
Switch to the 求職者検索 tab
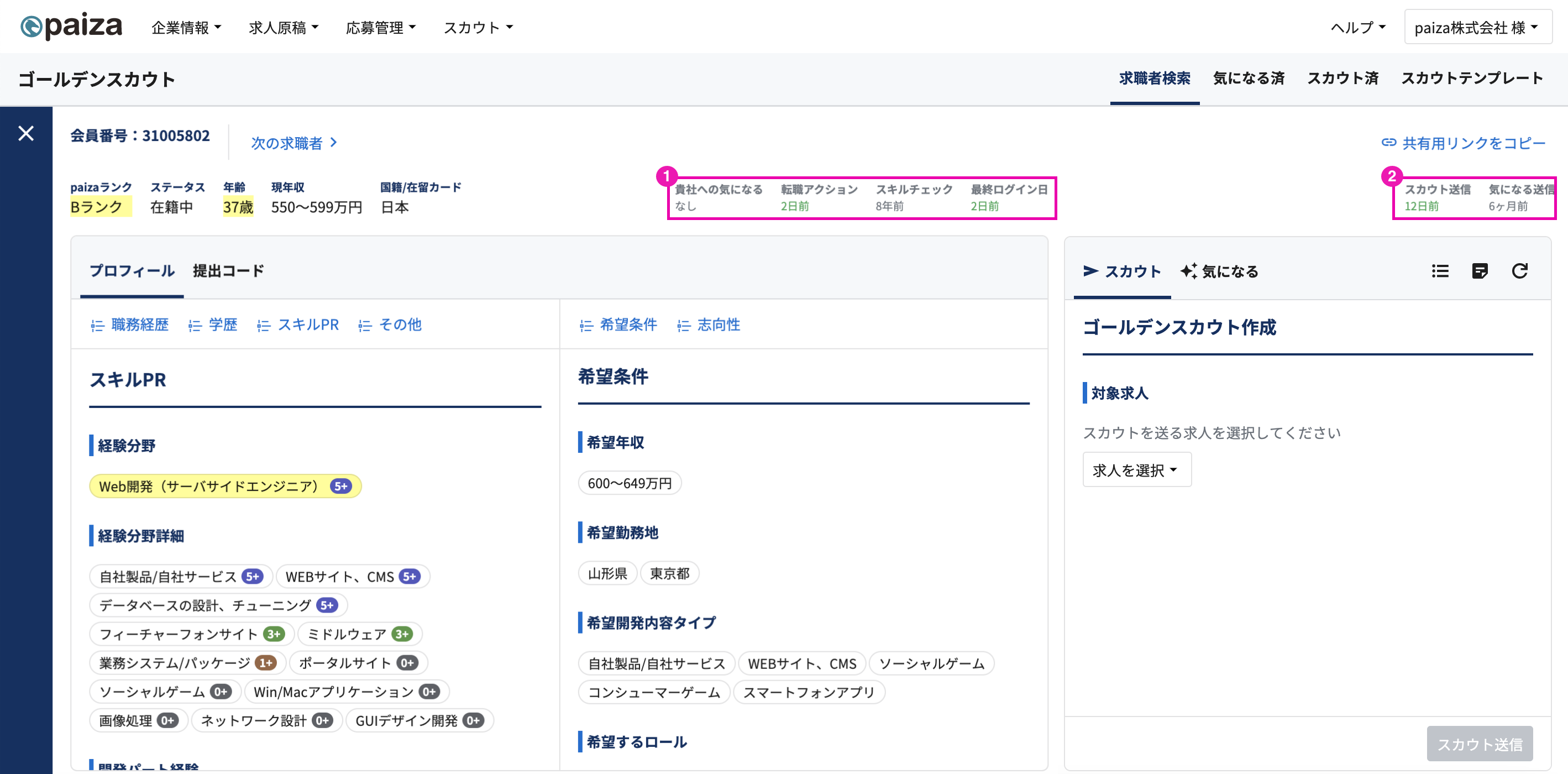[x=1155, y=79]
